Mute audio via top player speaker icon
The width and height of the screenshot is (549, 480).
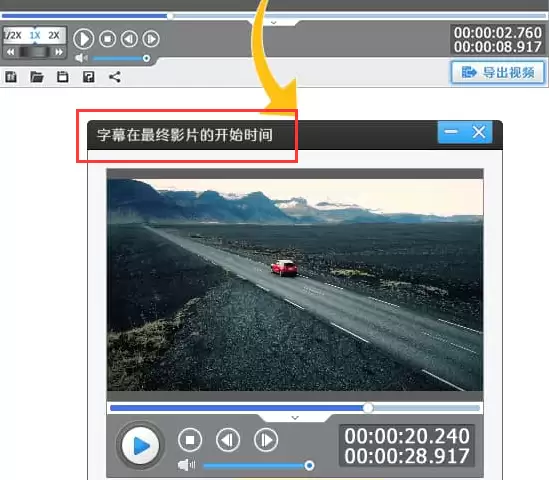[81, 58]
